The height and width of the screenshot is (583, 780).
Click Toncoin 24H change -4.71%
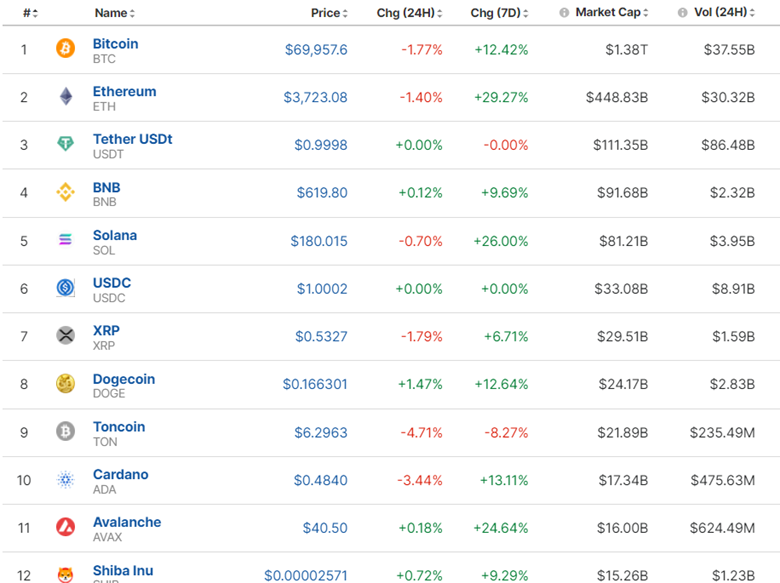tap(421, 433)
